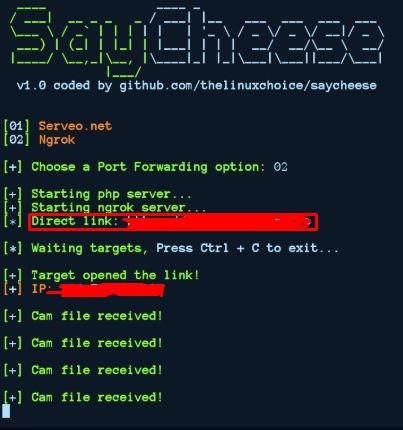
Task: Click the entered value 02 after the prompt
Action: [x=281, y=167]
